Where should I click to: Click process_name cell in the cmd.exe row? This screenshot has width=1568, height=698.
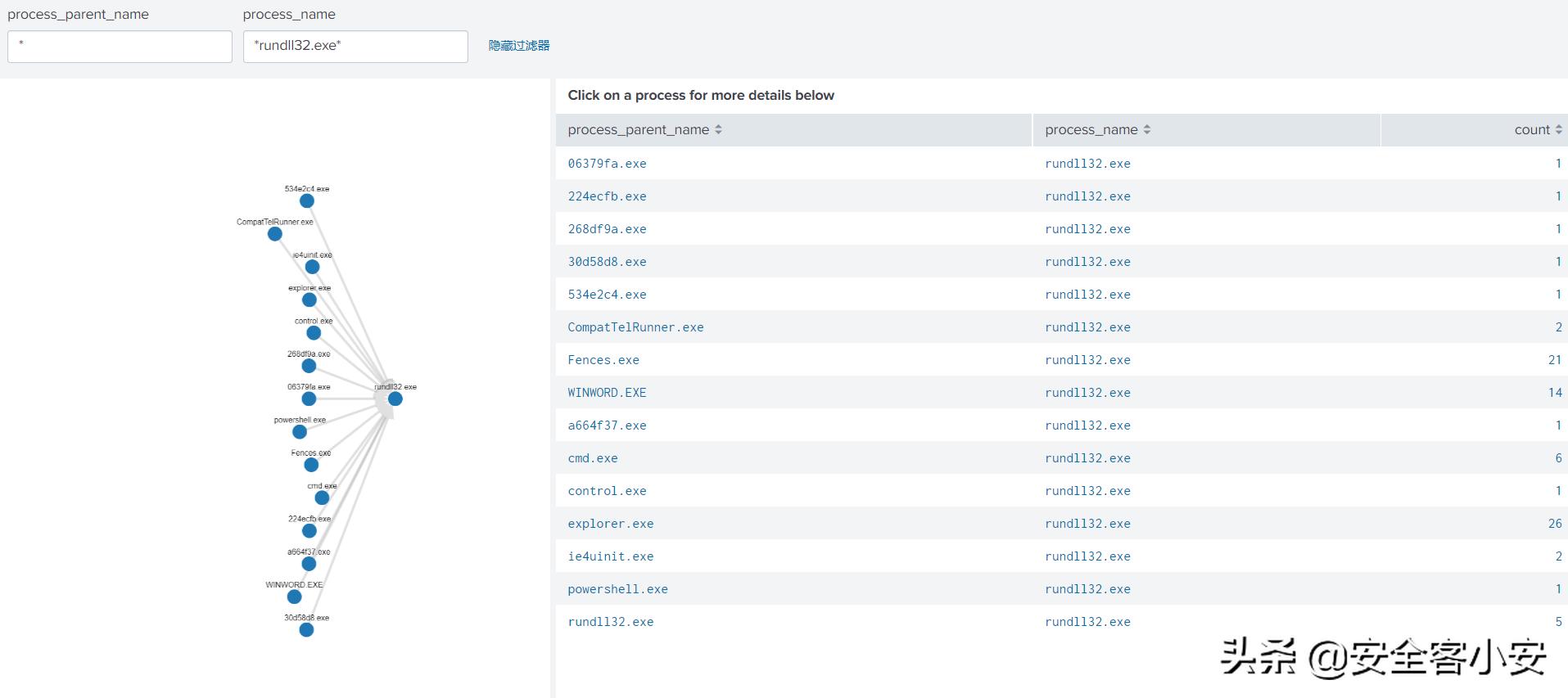[x=1087, y=458]
